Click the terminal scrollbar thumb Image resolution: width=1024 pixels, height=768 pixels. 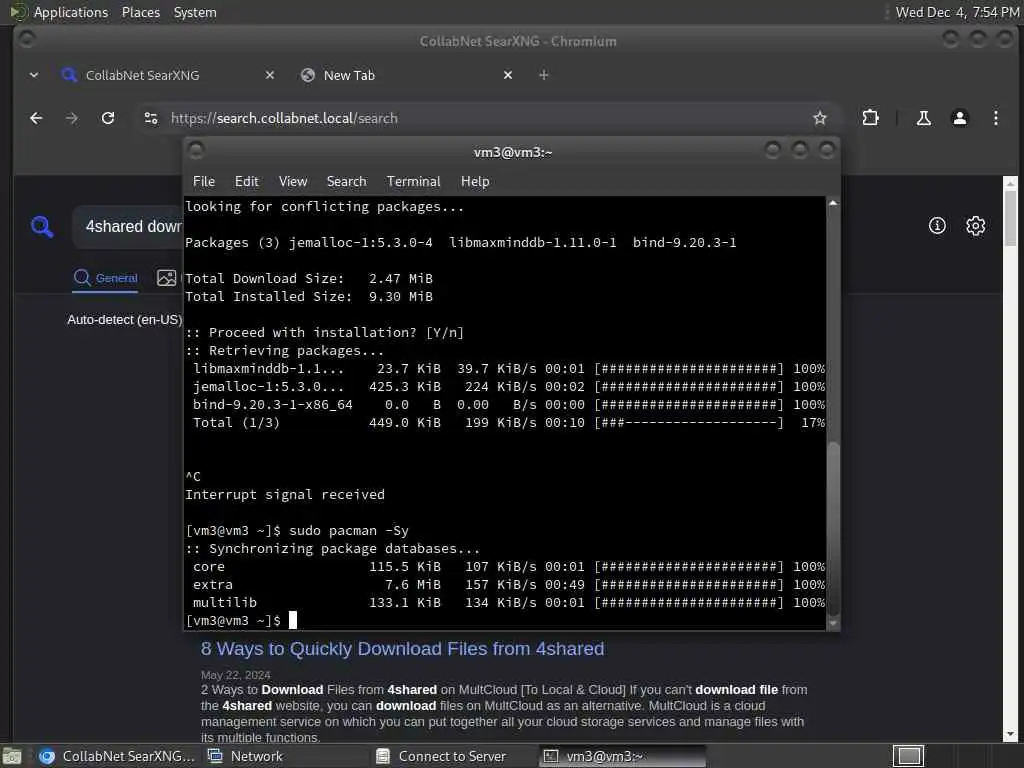click(833, 529)
